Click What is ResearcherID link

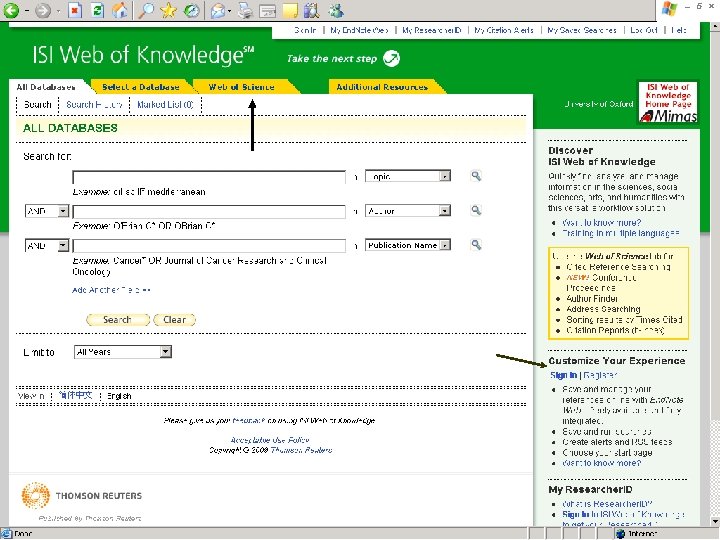608,504
